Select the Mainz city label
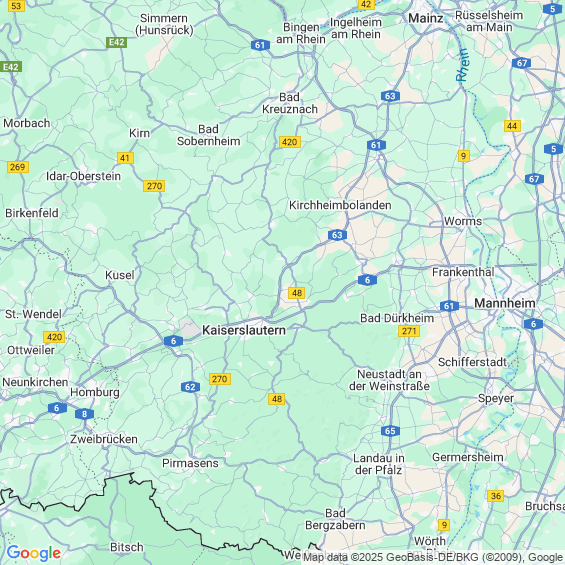The height and width of the screenshot is (565, 565). coord(426,18)
